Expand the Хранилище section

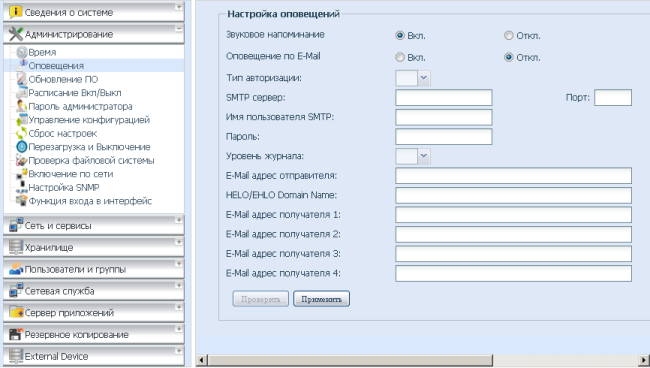pyautogui.click(x=179, y=242)
